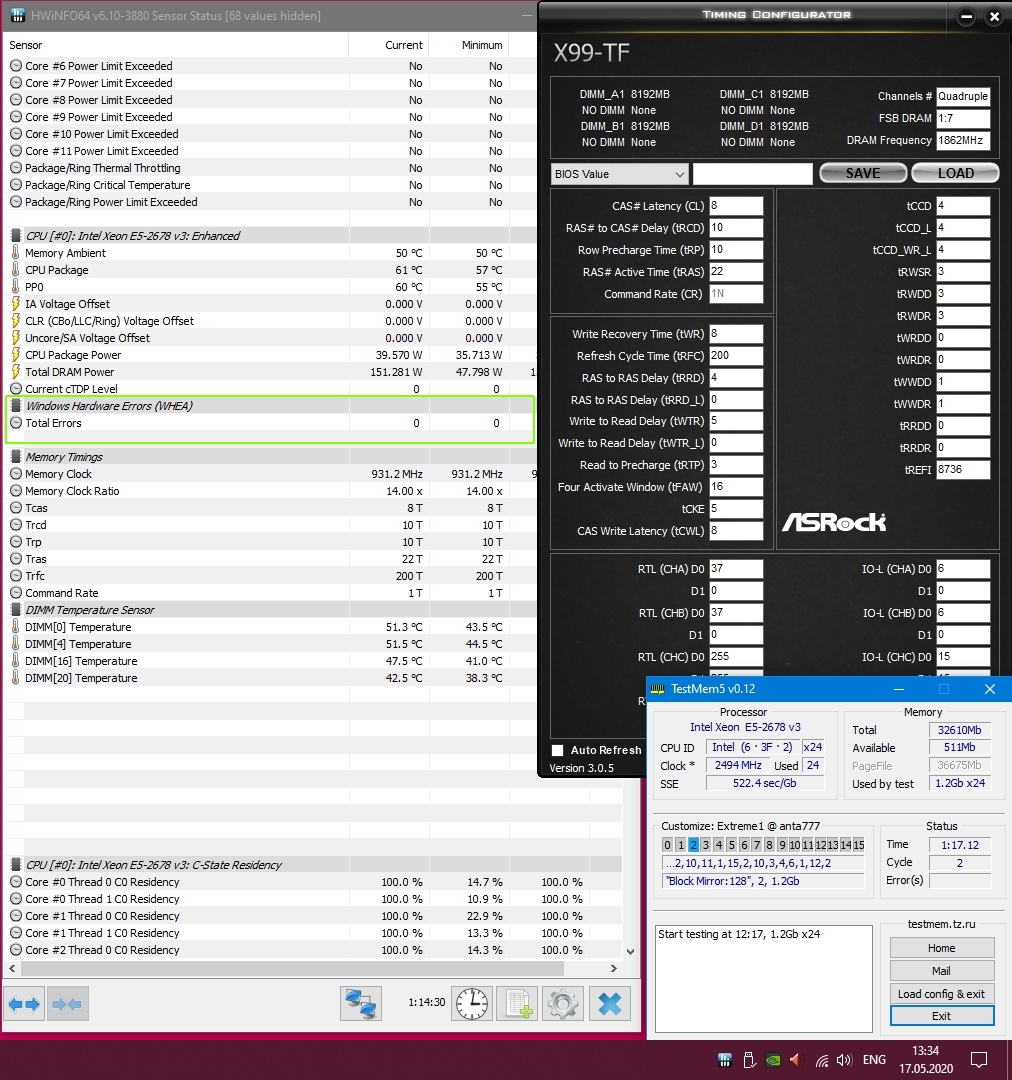Image resolution: width=1012 pixels, height=1080 pixels.
Task: Click the RTL (CHA) D0 value field
Action: (736, 569)
